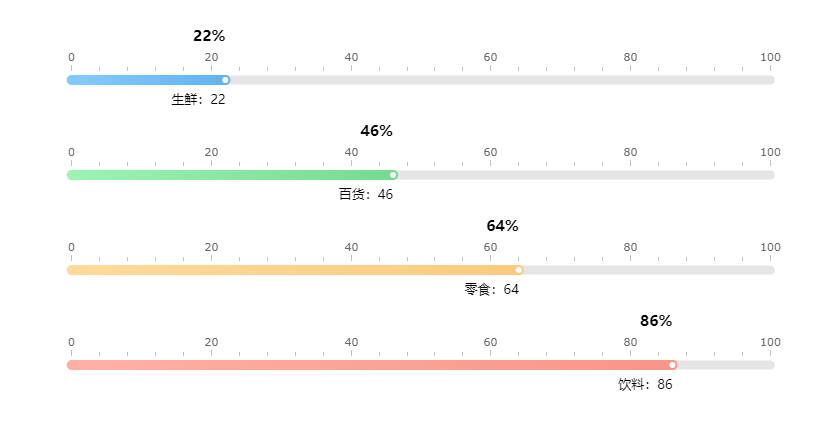
Task: Click the green 百货 slider handle
Action: [x=393, y=175]
